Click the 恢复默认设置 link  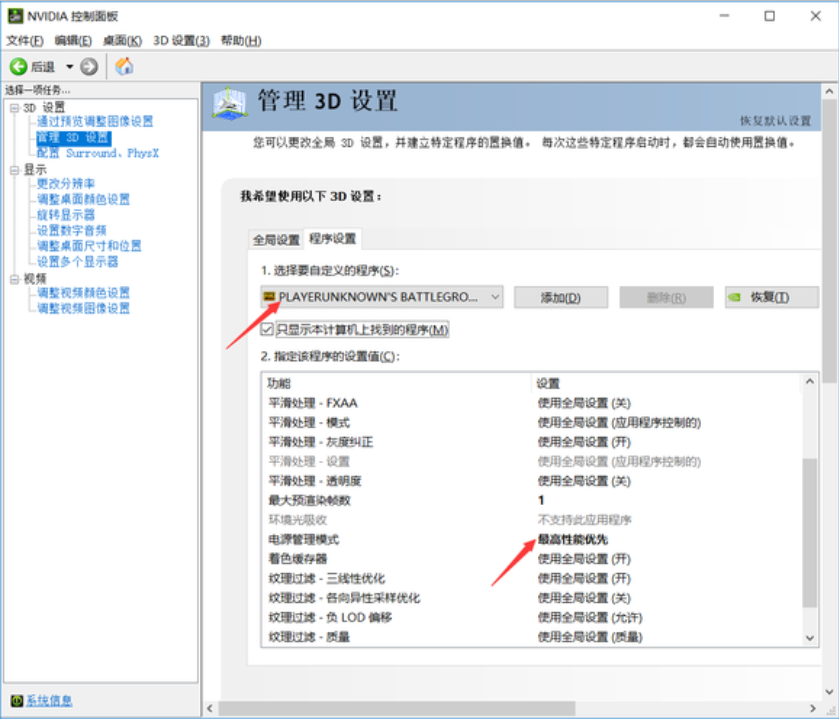click(775, 121)
